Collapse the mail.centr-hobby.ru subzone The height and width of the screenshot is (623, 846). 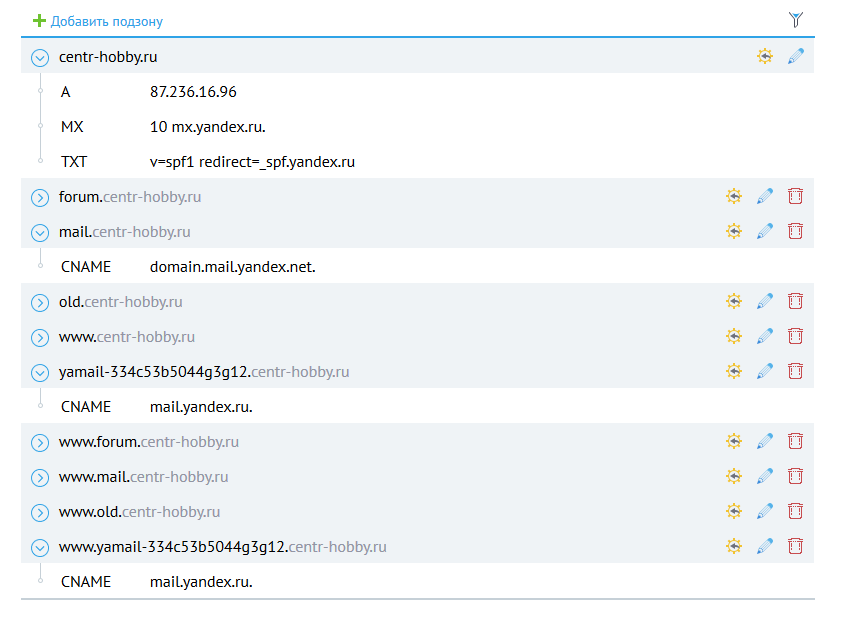tap(40, 233)
